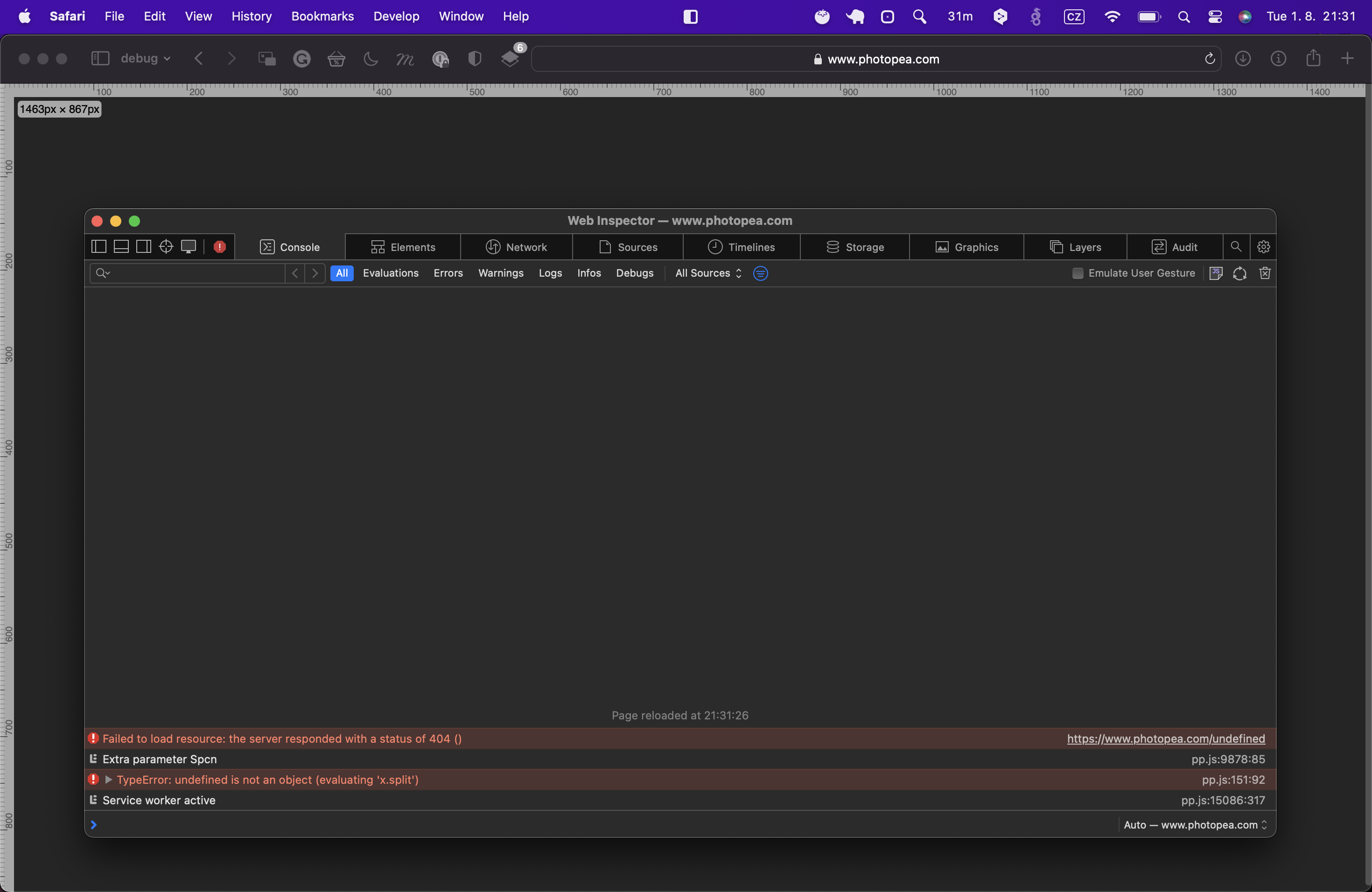Open the photopea.com/undefined error link

click(1165, 739)
